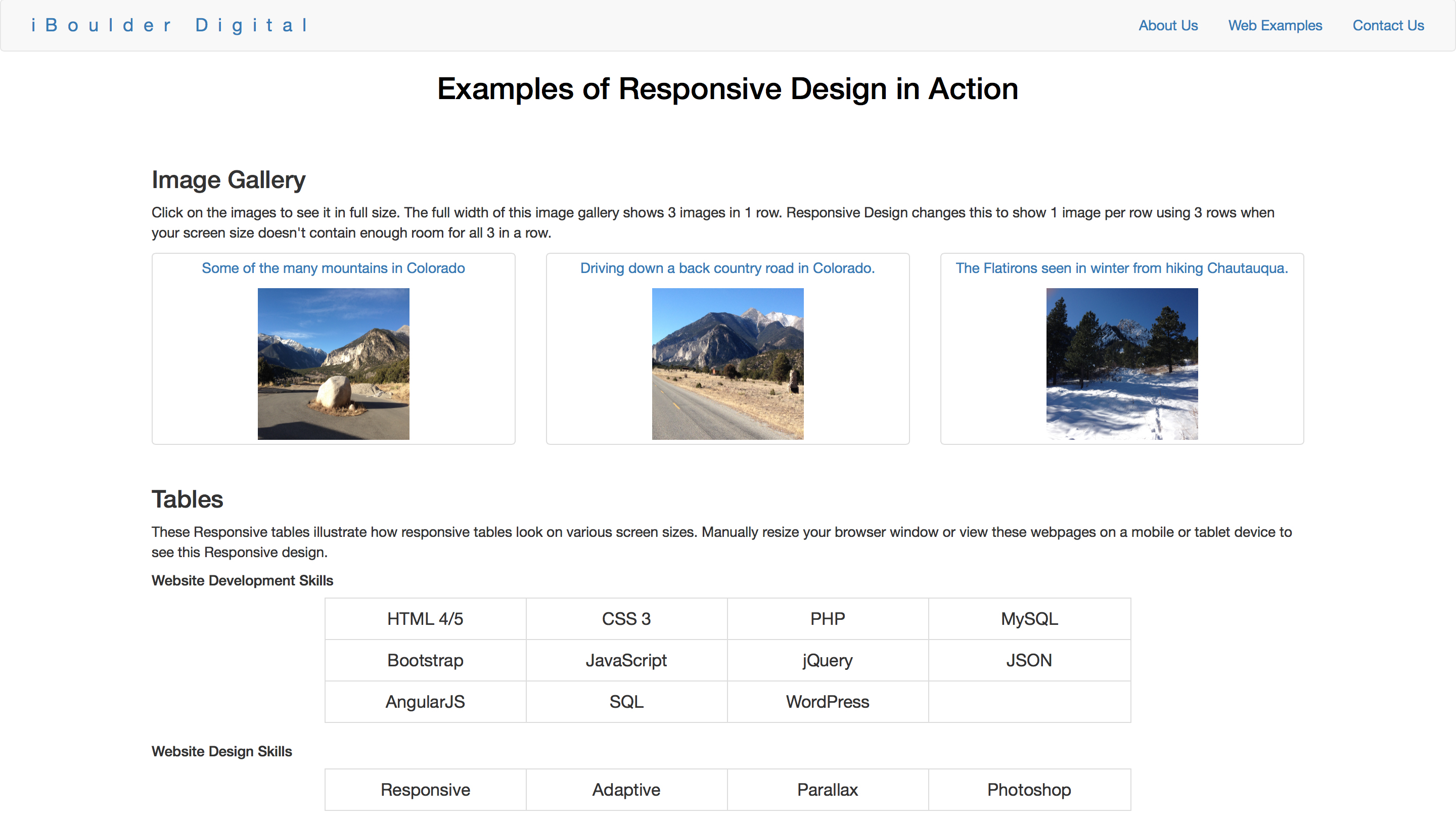
Task: Select the jQuery table cell
Action: point(828,660)
